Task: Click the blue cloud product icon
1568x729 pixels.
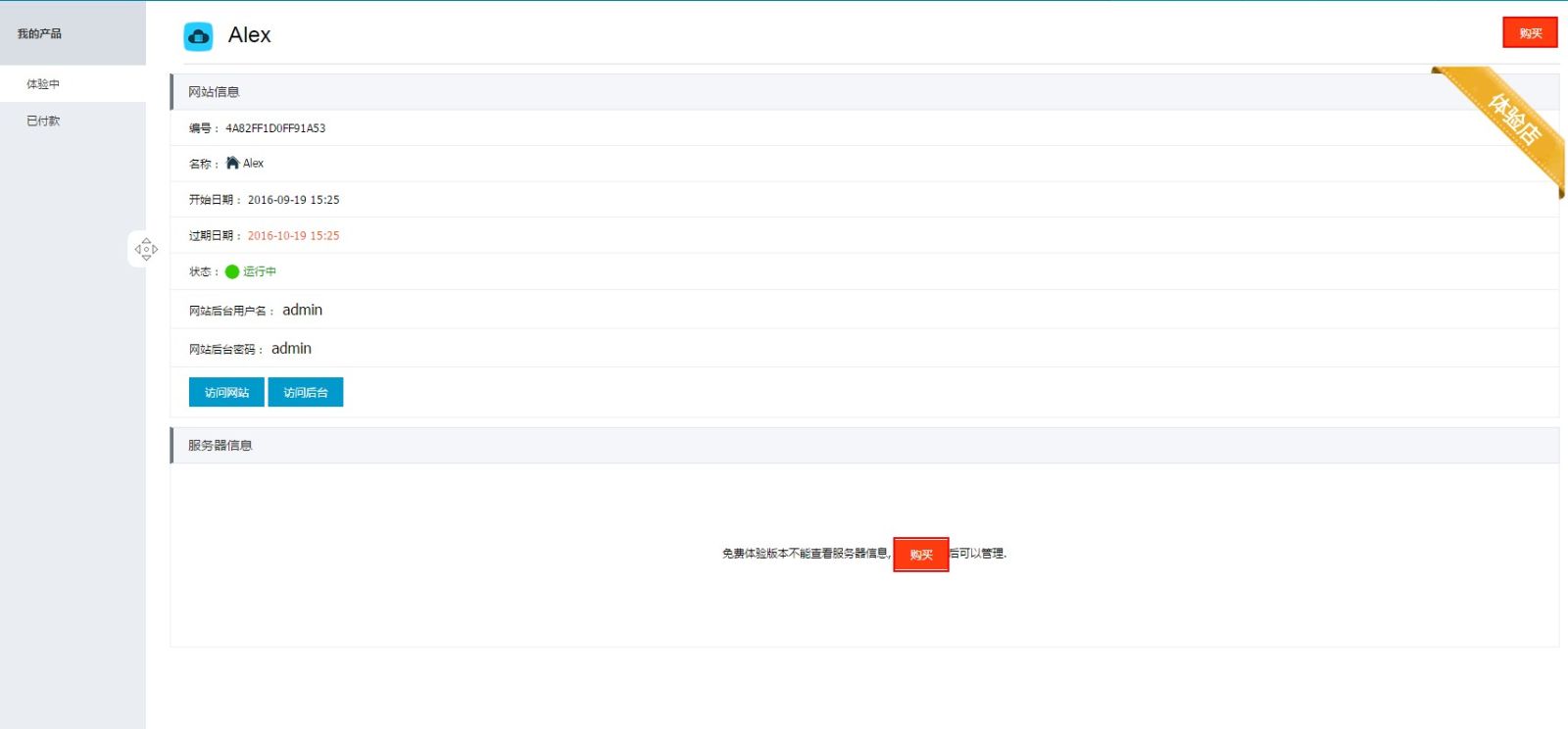Action: (x=198, y=36)
